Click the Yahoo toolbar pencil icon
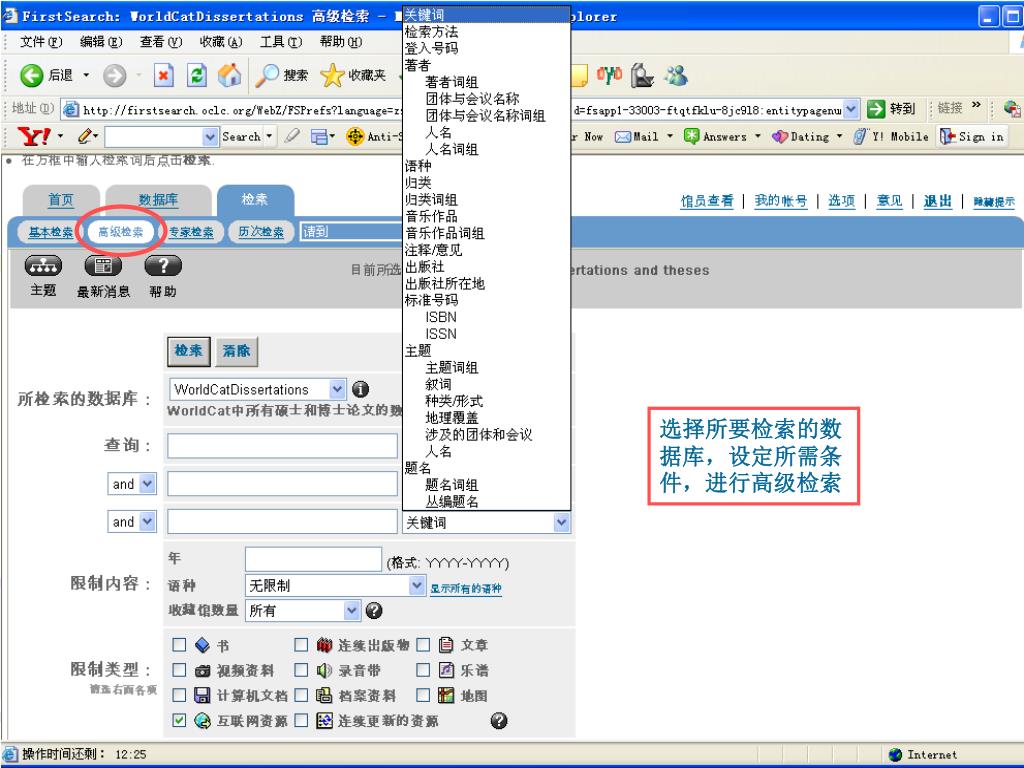Viewport: 1024px width, 768px height. coord(84,136)
